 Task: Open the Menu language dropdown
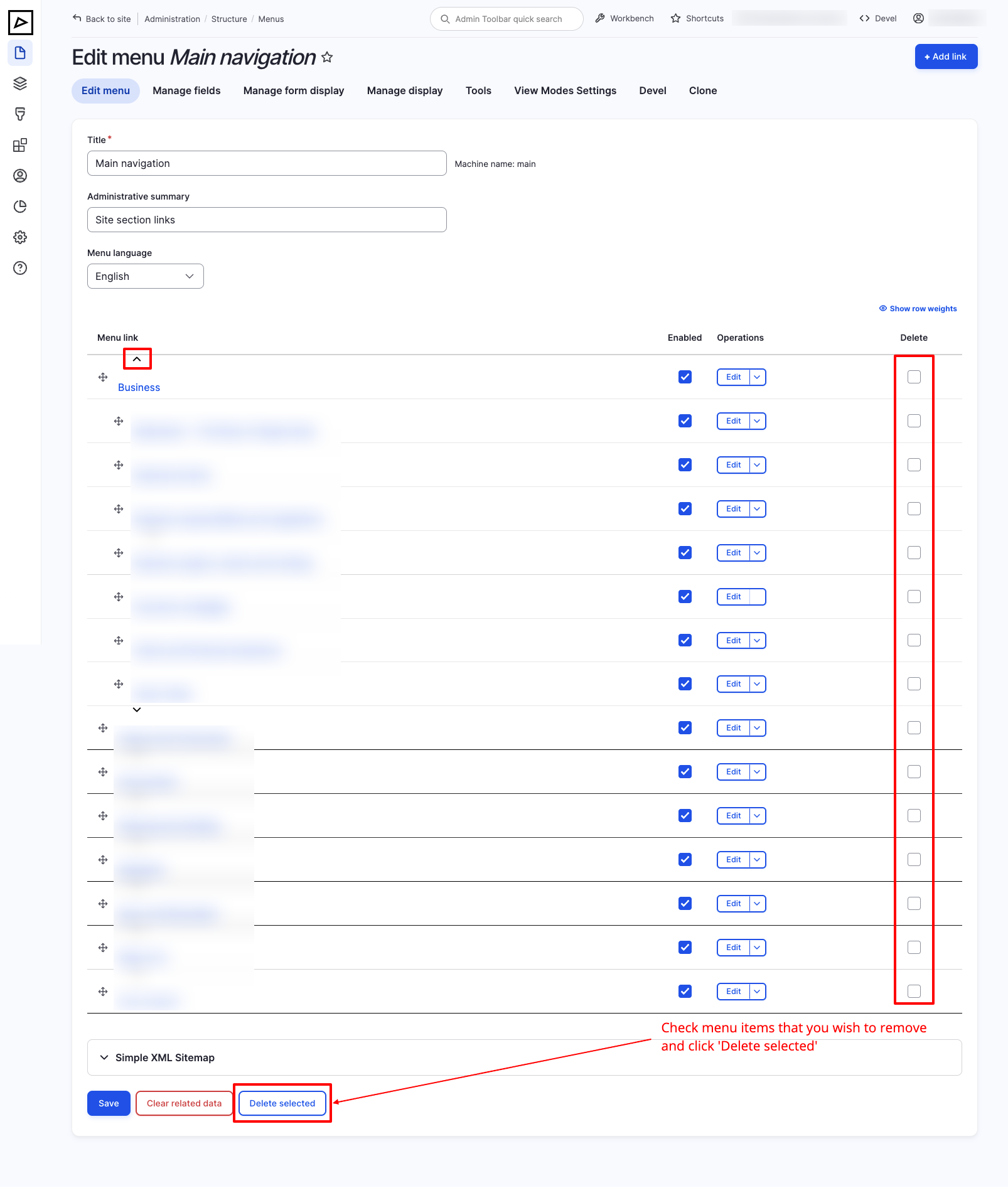click(x=145, y=276)
